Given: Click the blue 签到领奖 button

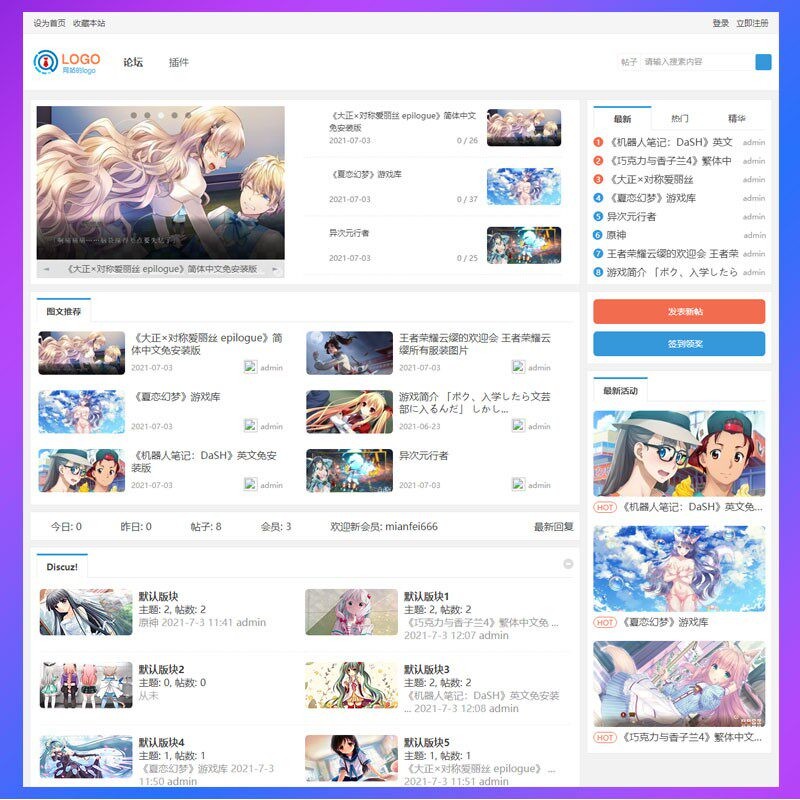Looking at the screenshot, I should pyautogui.click(x=679, y=344).
